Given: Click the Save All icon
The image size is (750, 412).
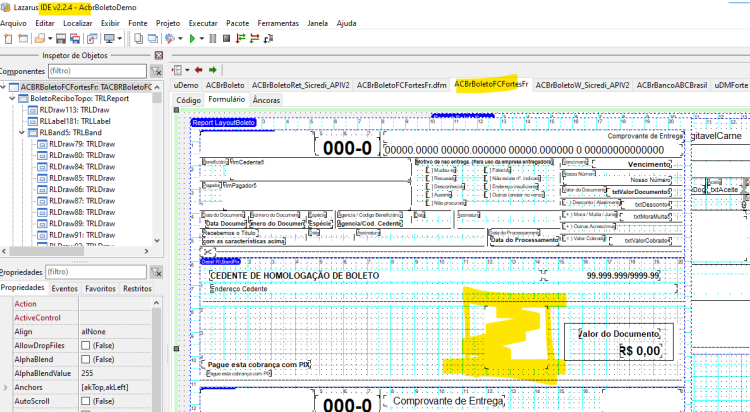Looking at the screenshot, I should point(75,39).
